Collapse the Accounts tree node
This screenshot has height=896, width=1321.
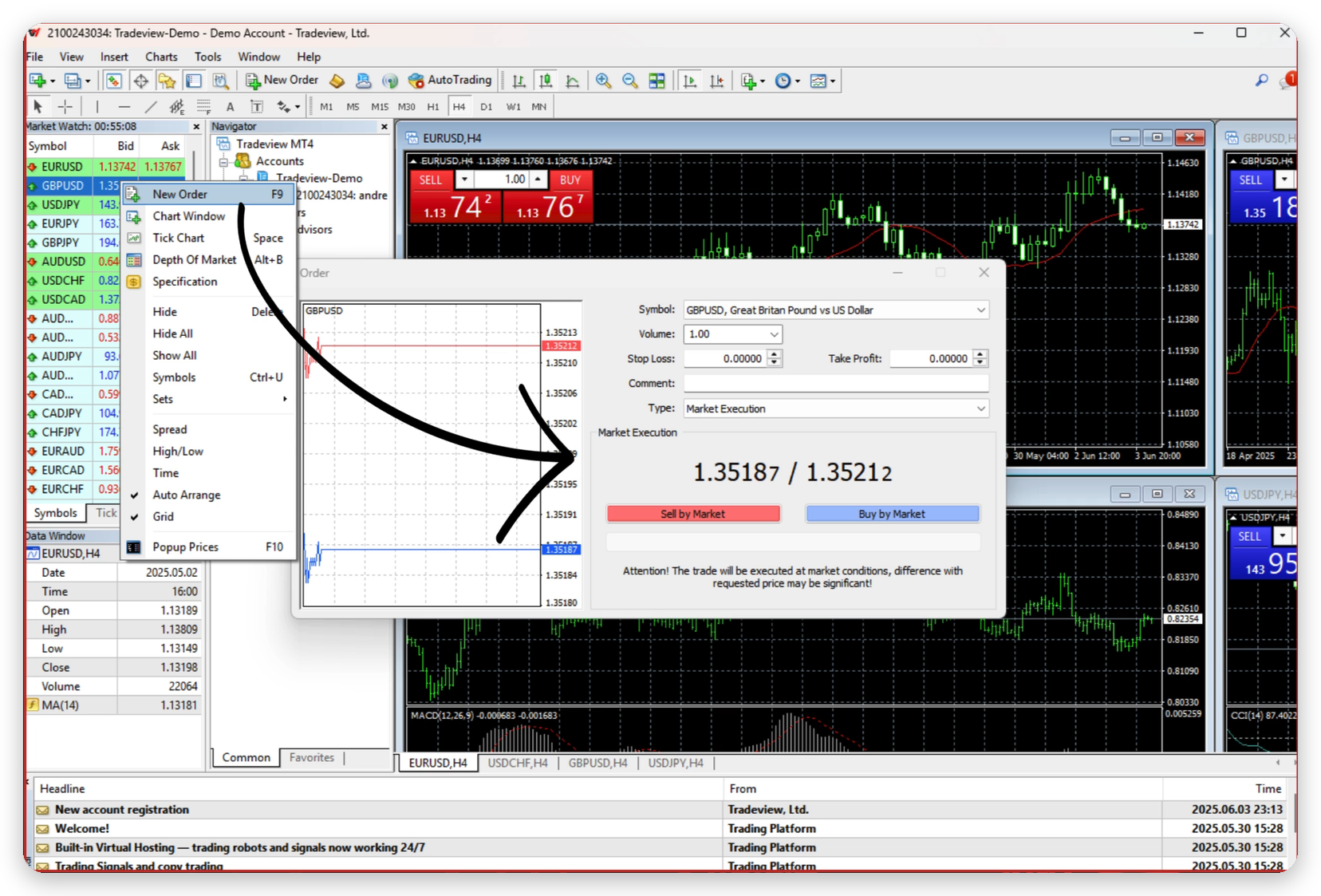[x=225, y=161]
